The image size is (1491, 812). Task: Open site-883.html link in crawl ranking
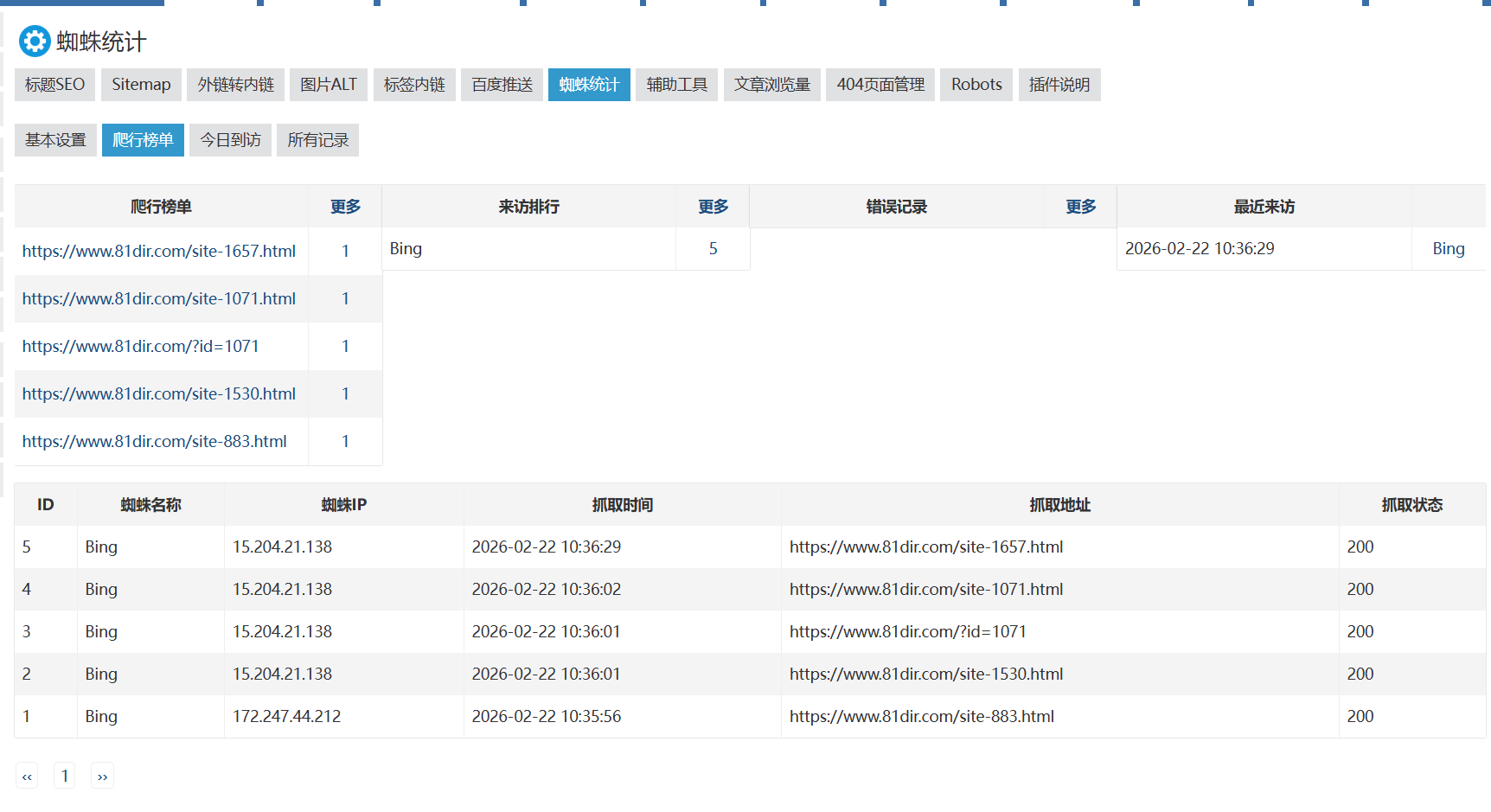(x=154, y=442)
